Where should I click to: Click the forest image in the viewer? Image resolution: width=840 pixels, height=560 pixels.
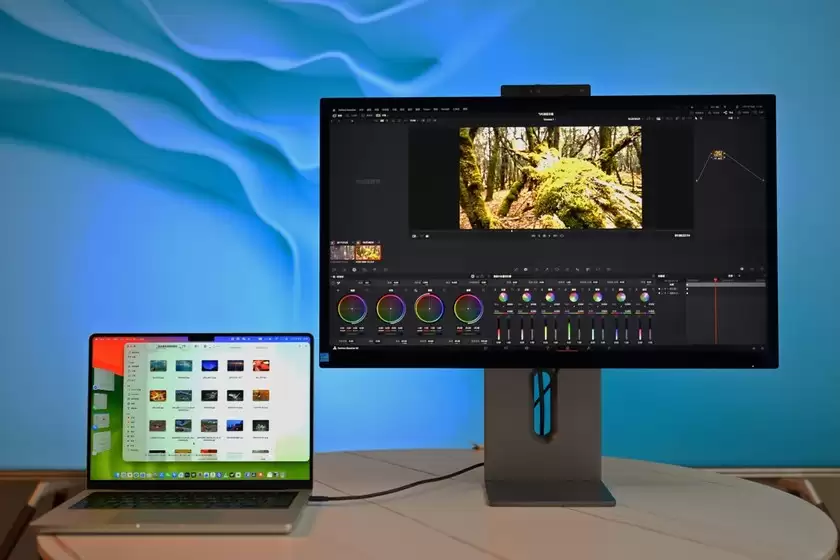tap(550, 178)
